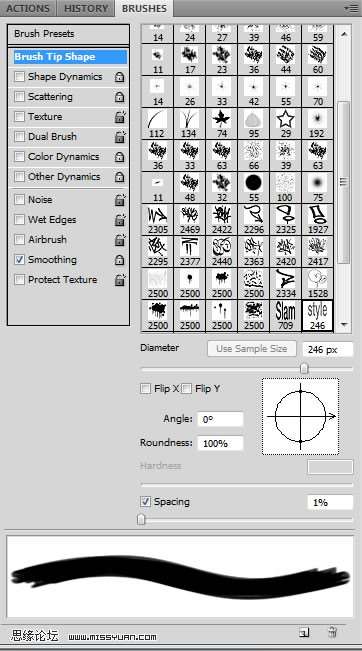Select the grass blade brush 134
Viewport: 362px width, 651px height.
click(190, 124)
